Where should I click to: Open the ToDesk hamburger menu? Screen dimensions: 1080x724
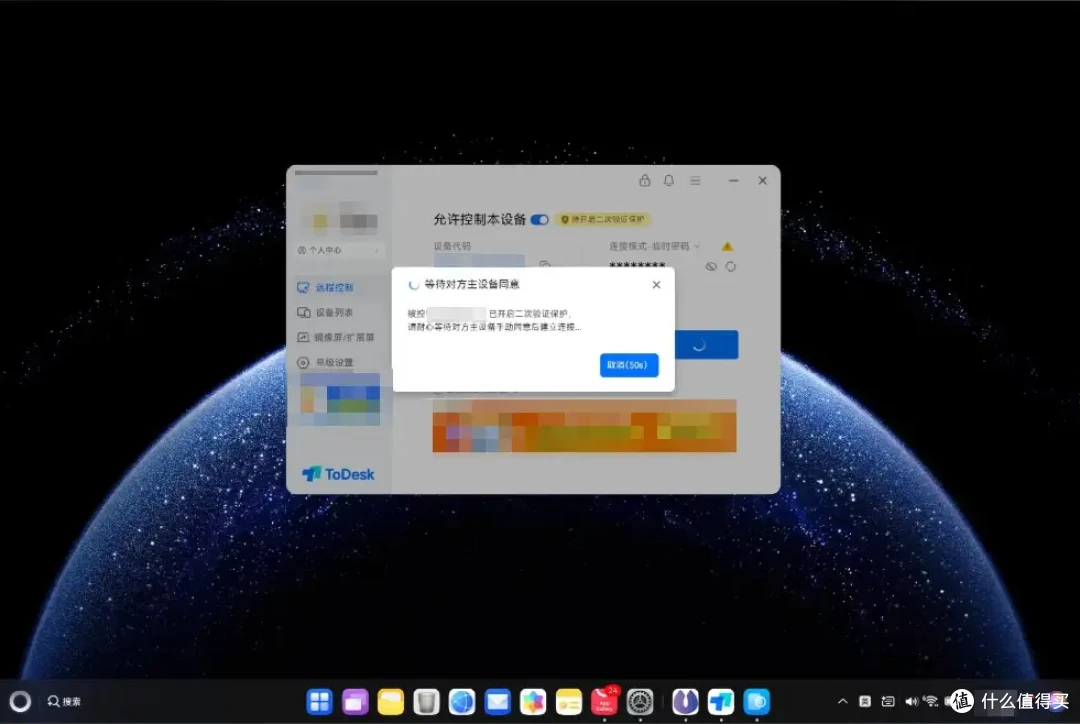pos(695,180)
